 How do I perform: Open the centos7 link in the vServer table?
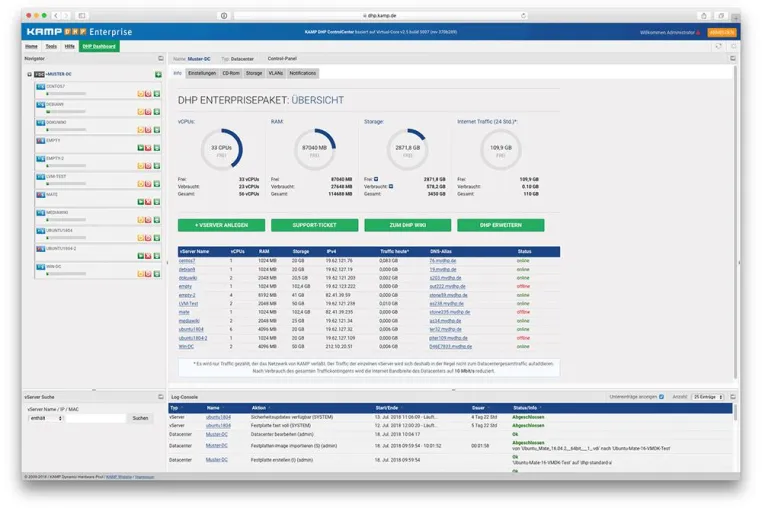tap(187, 261)
